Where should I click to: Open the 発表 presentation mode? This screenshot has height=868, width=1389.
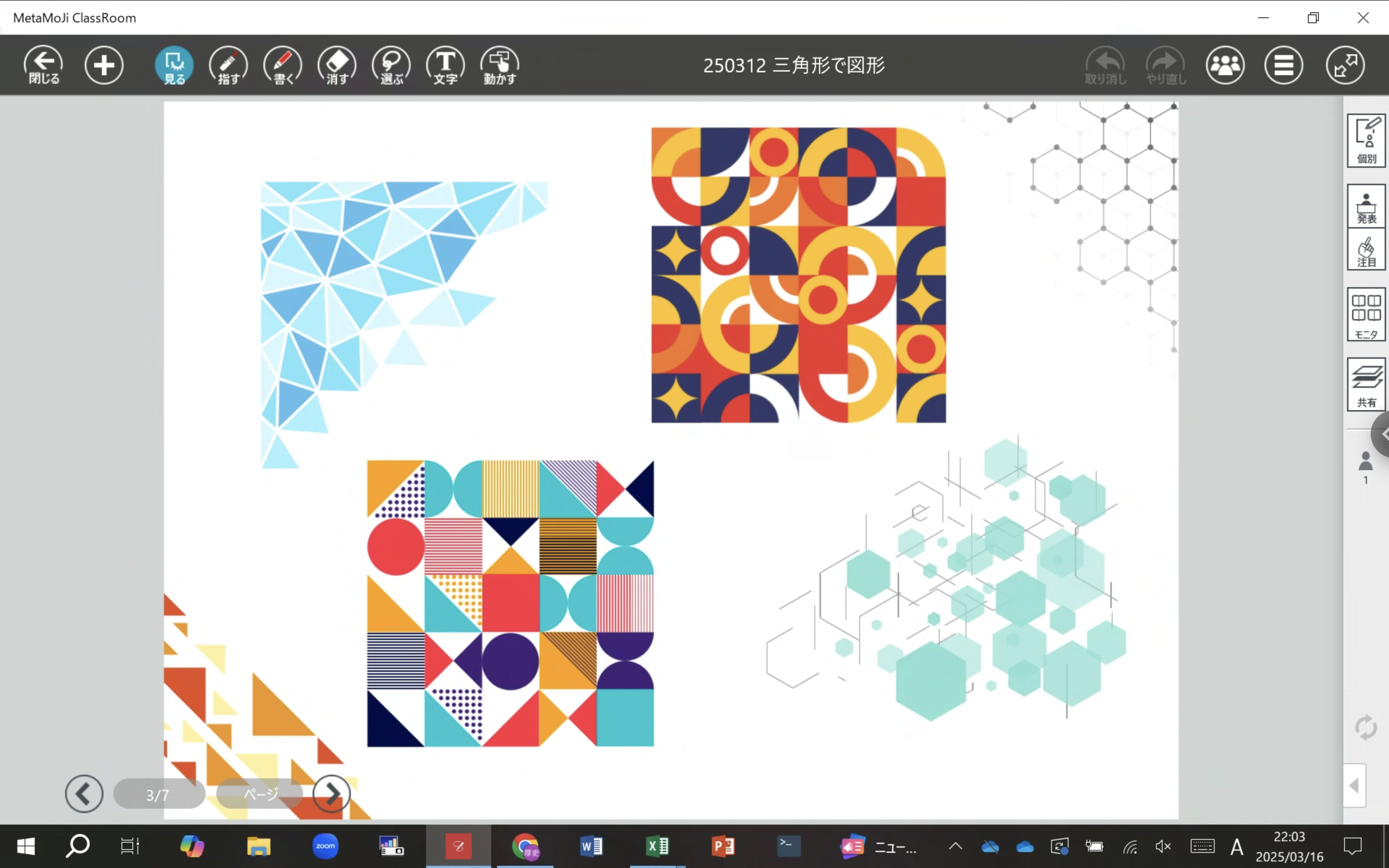1366,207
